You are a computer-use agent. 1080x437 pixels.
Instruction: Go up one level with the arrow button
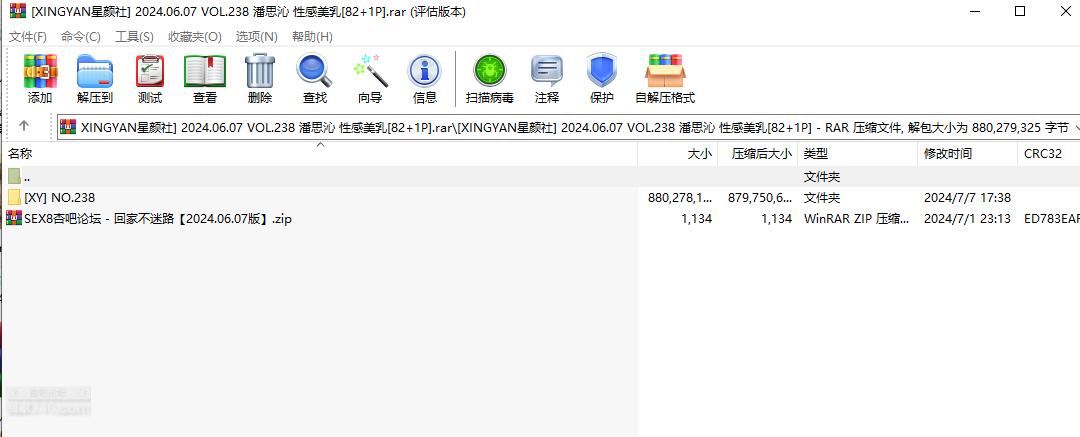point(24,126)
